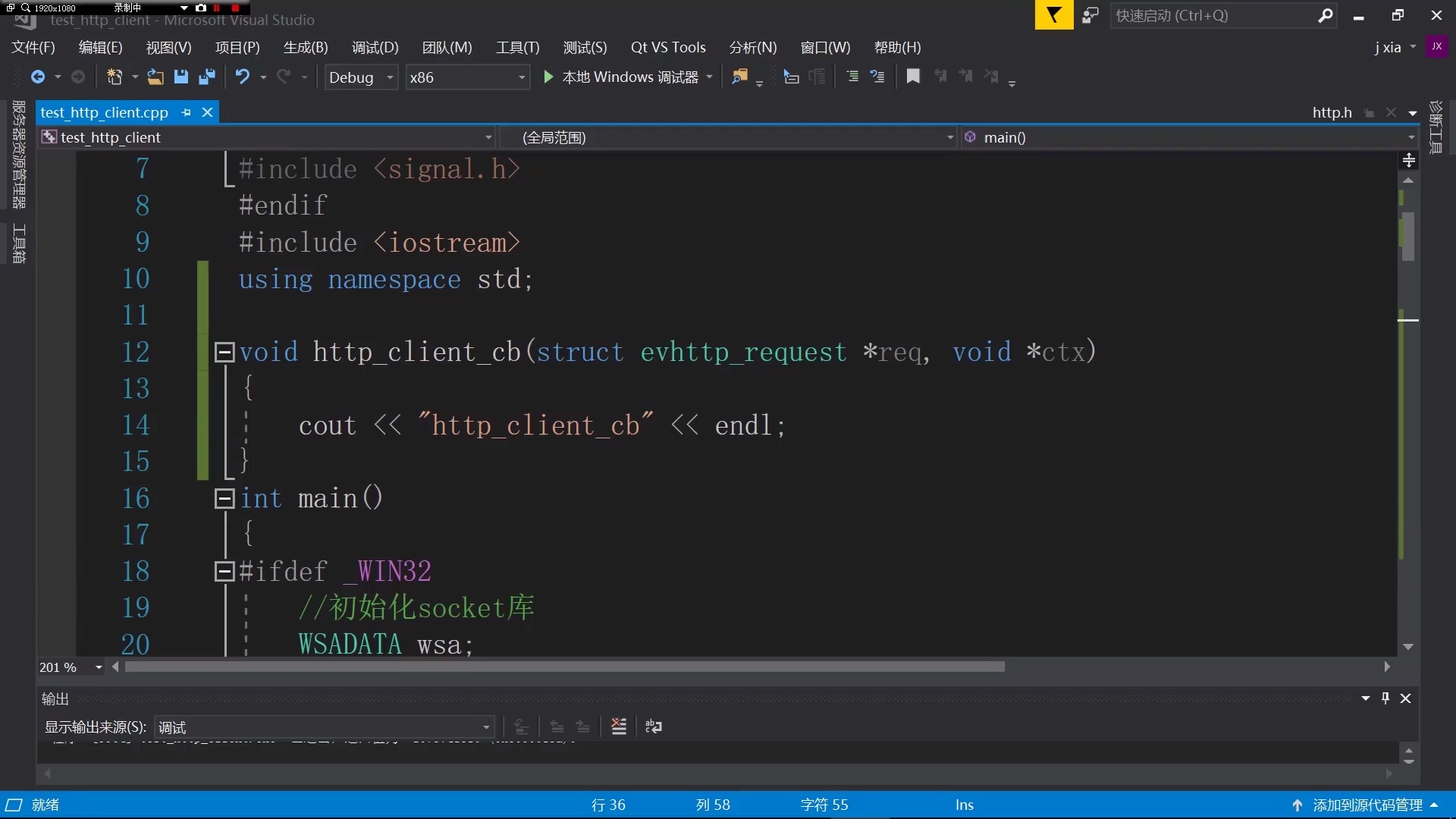The width and height of the screenshot is (1456, 819).
Task: Click the Quick Launch search magnifier icon
Action: click(1325, 15)
